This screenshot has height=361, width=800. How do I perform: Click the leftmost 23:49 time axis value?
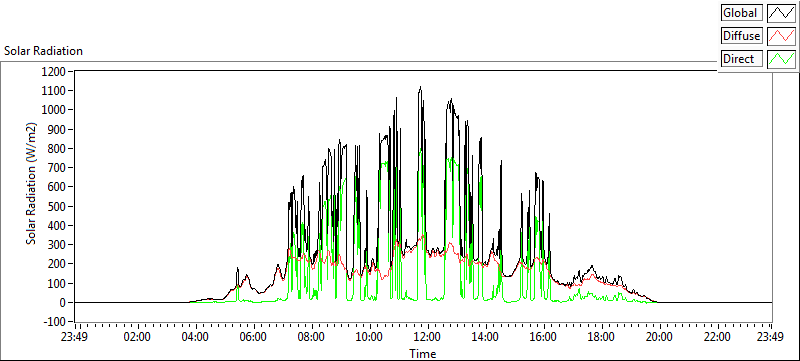[75, 337]
